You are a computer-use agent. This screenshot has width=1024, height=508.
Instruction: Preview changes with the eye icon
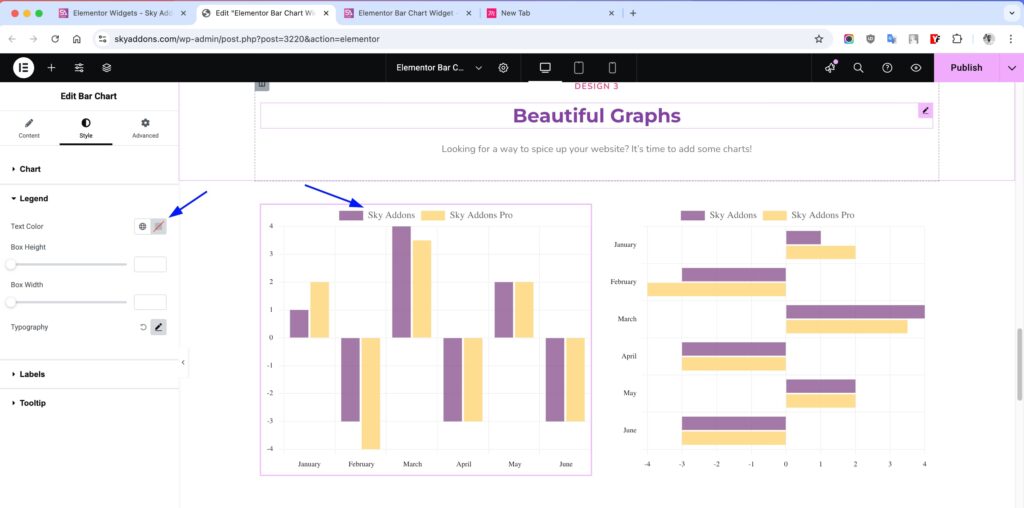coord(916,67)
